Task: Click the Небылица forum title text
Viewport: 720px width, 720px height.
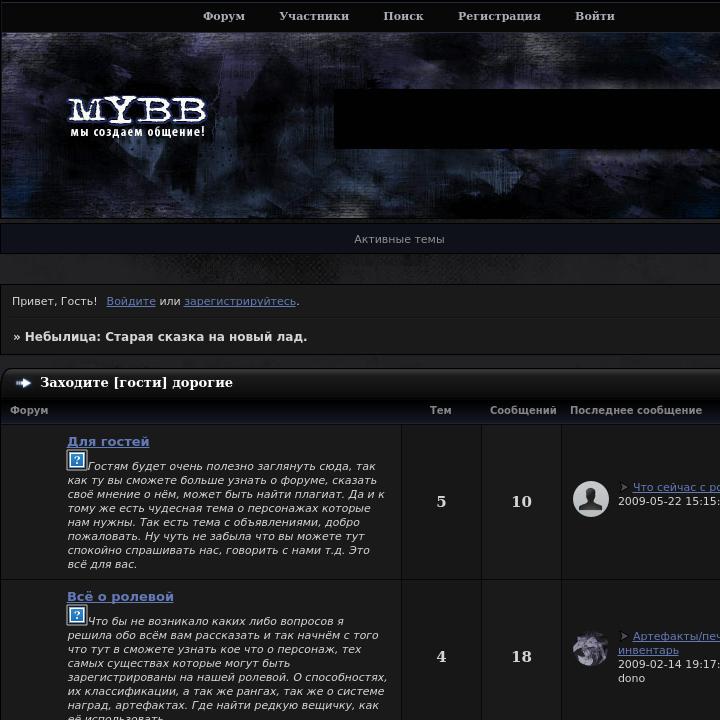Action: coord(166,337)
